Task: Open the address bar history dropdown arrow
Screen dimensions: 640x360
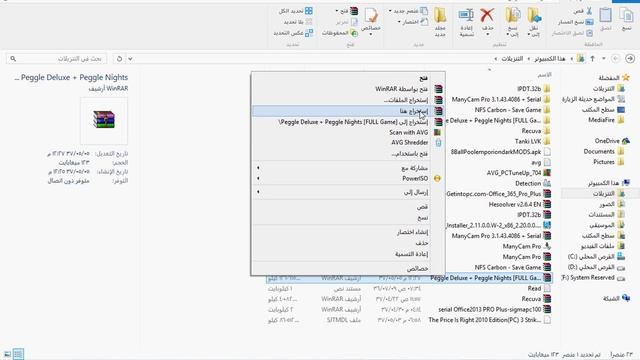Action: (x=130, y=59)
